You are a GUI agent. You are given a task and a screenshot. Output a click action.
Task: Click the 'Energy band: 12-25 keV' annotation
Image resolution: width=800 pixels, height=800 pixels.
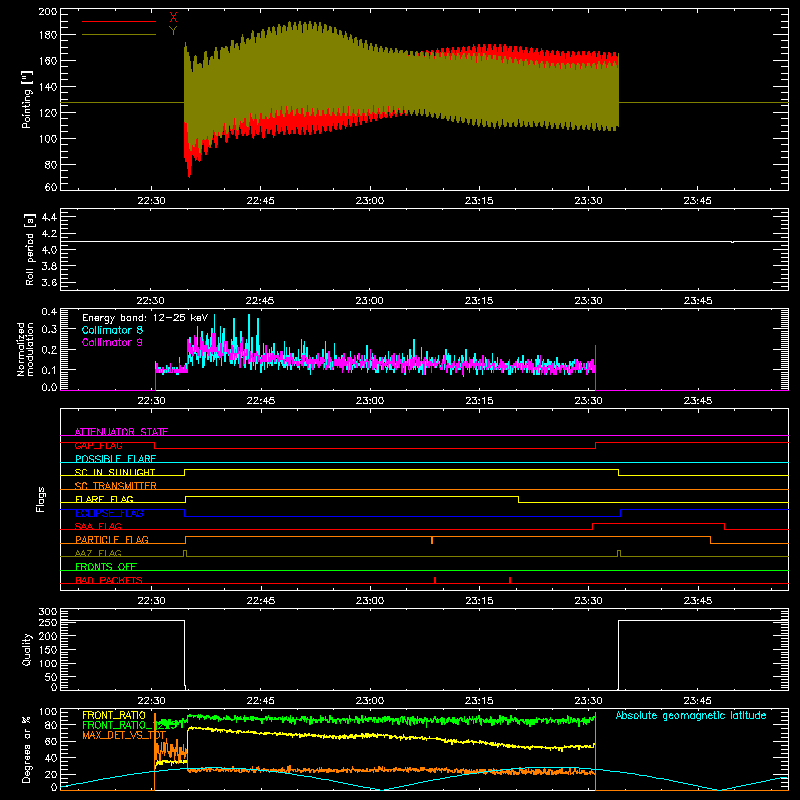(145, 318)
